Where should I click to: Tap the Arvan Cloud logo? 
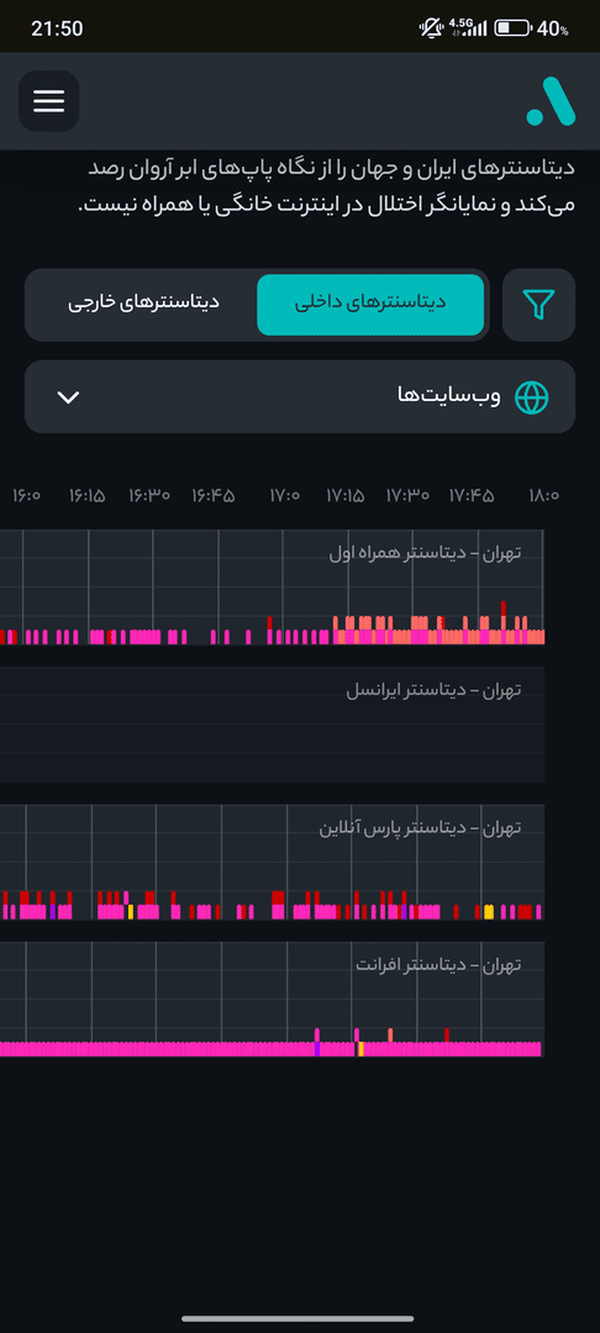551,101
